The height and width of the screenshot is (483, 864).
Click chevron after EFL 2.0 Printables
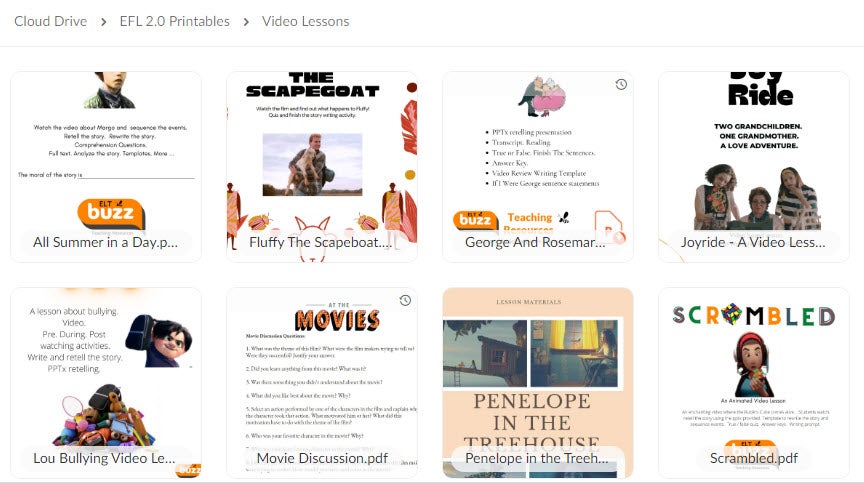246,22
